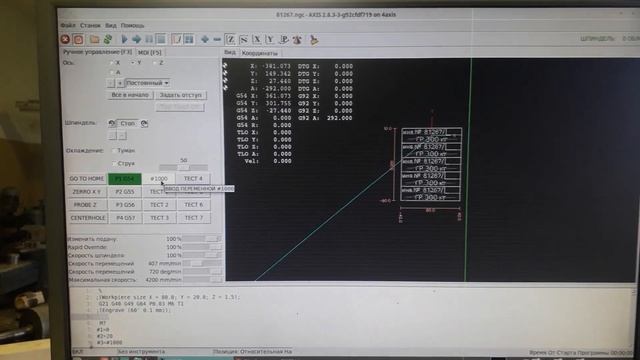The height and width of the screenshot is (360, 640).
Task: Enable Туман mist coolant checkbox
Action: pos(114,151)
